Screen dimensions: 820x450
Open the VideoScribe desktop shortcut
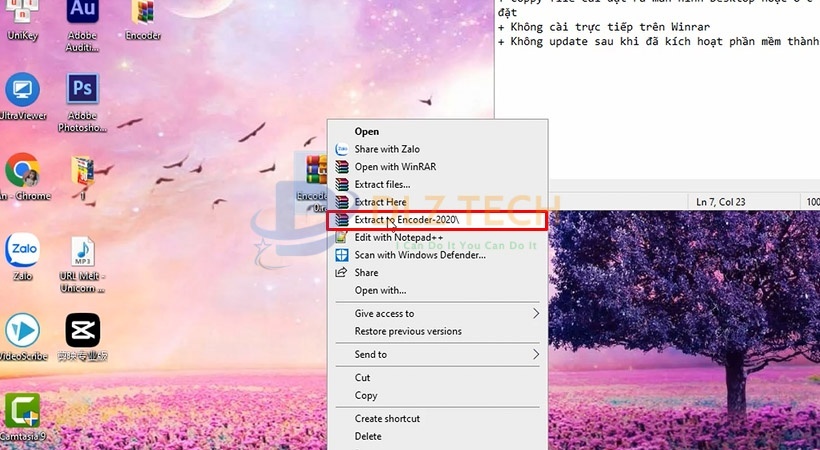click(23, 337)
